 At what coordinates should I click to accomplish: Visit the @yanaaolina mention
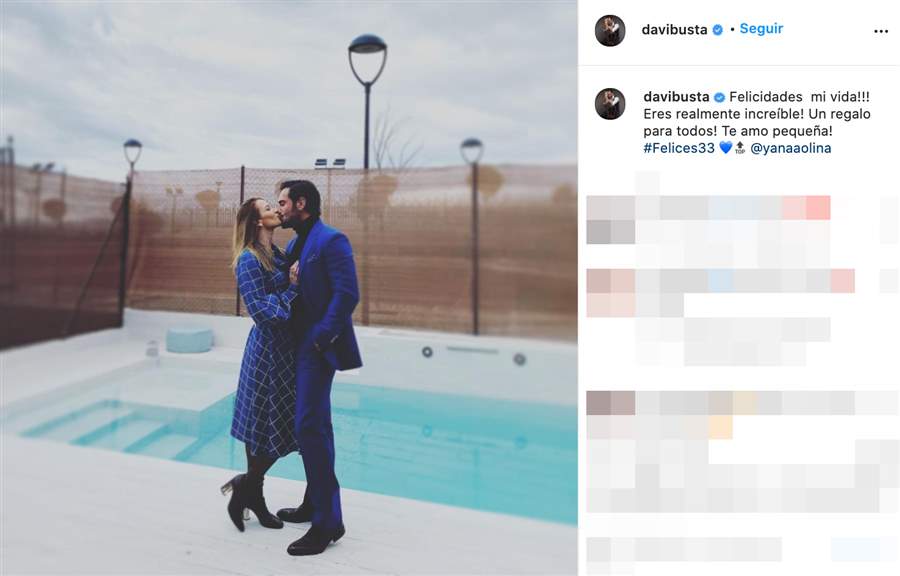click(790, 148)
